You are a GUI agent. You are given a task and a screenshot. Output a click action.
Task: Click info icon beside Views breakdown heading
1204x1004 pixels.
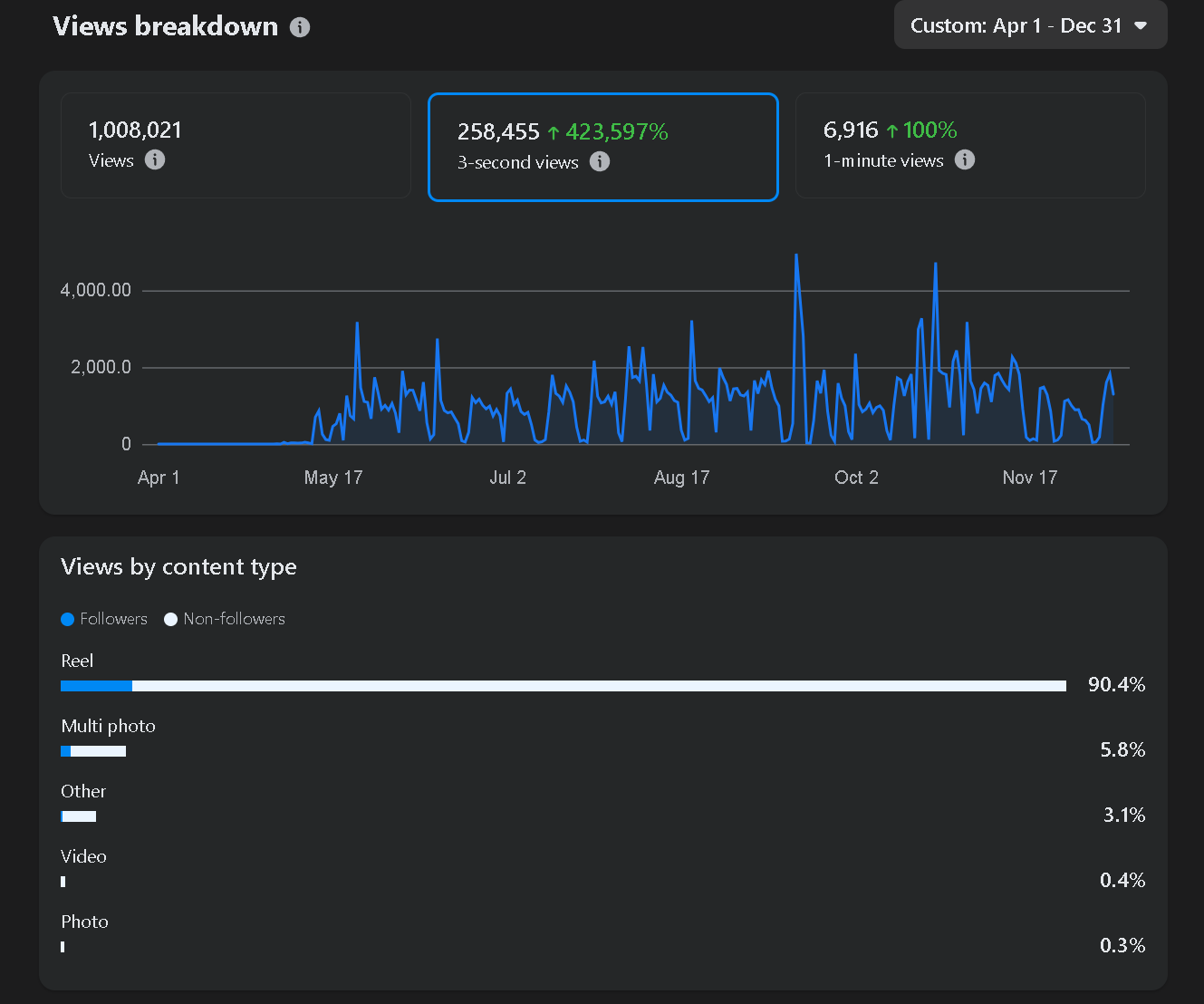pyautogui.click(x=300, y=27)
